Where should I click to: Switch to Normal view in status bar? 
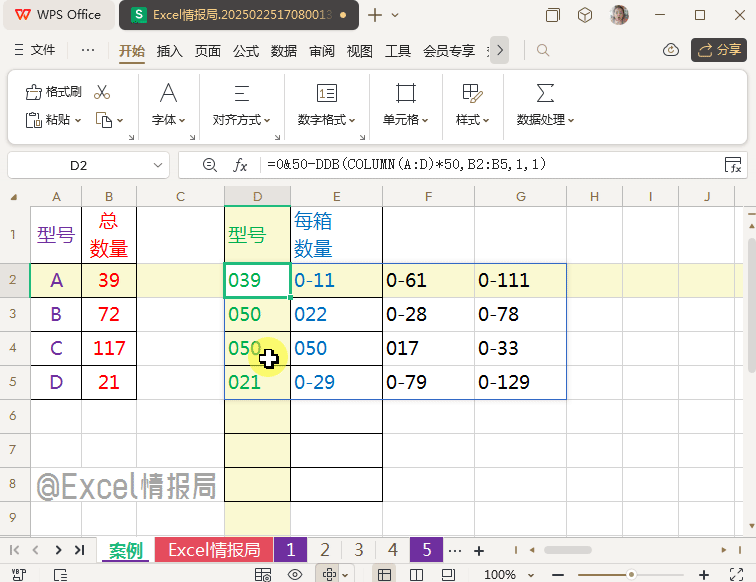[x=383, y=574]
